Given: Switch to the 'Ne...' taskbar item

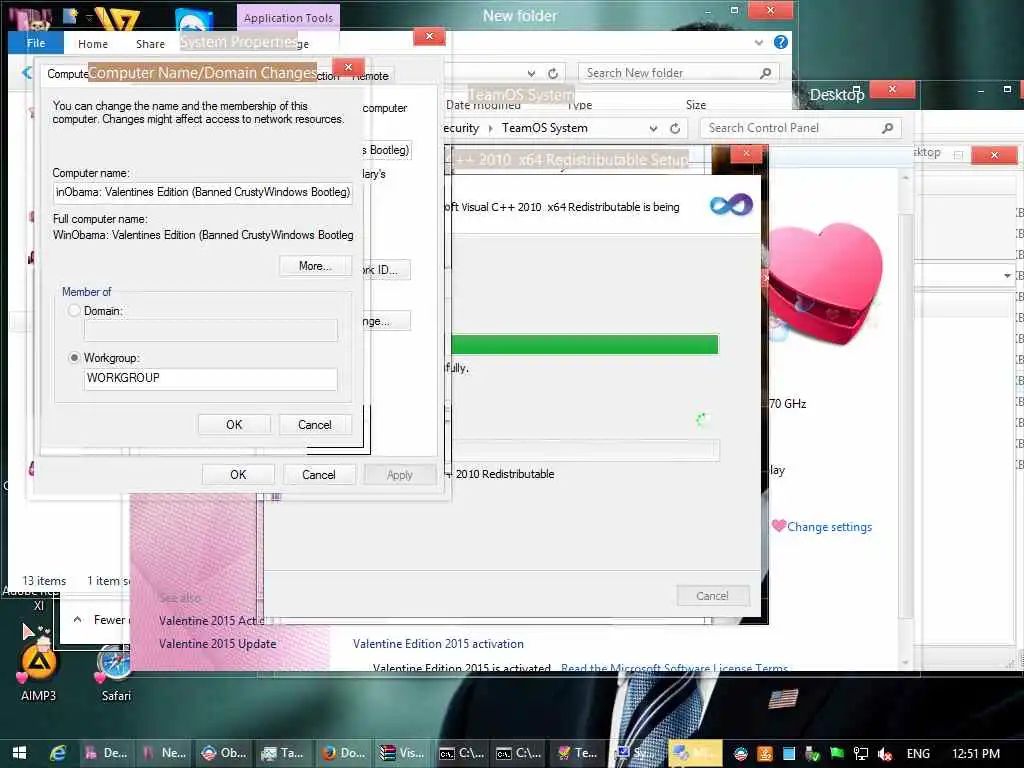Looking at the screenshot, I should click(x=165, y=753).
